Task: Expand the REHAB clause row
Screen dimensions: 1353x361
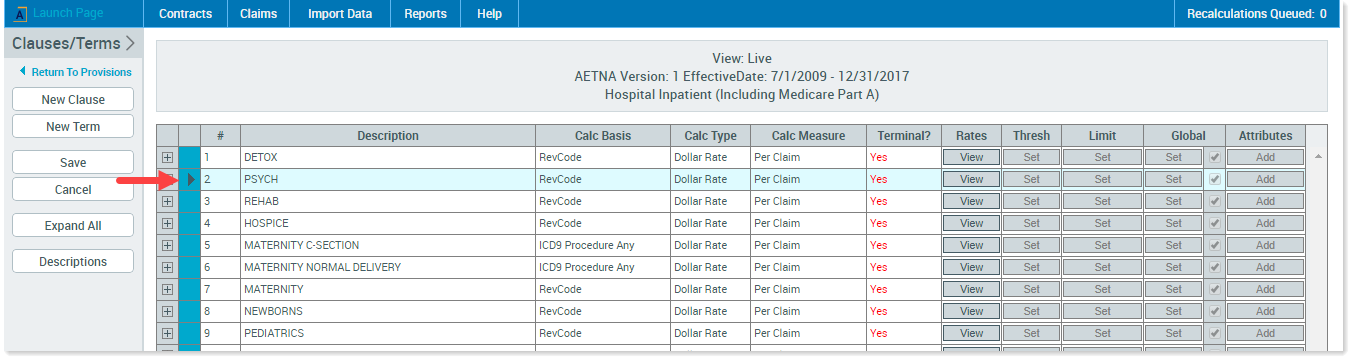Action: (167, 201)
